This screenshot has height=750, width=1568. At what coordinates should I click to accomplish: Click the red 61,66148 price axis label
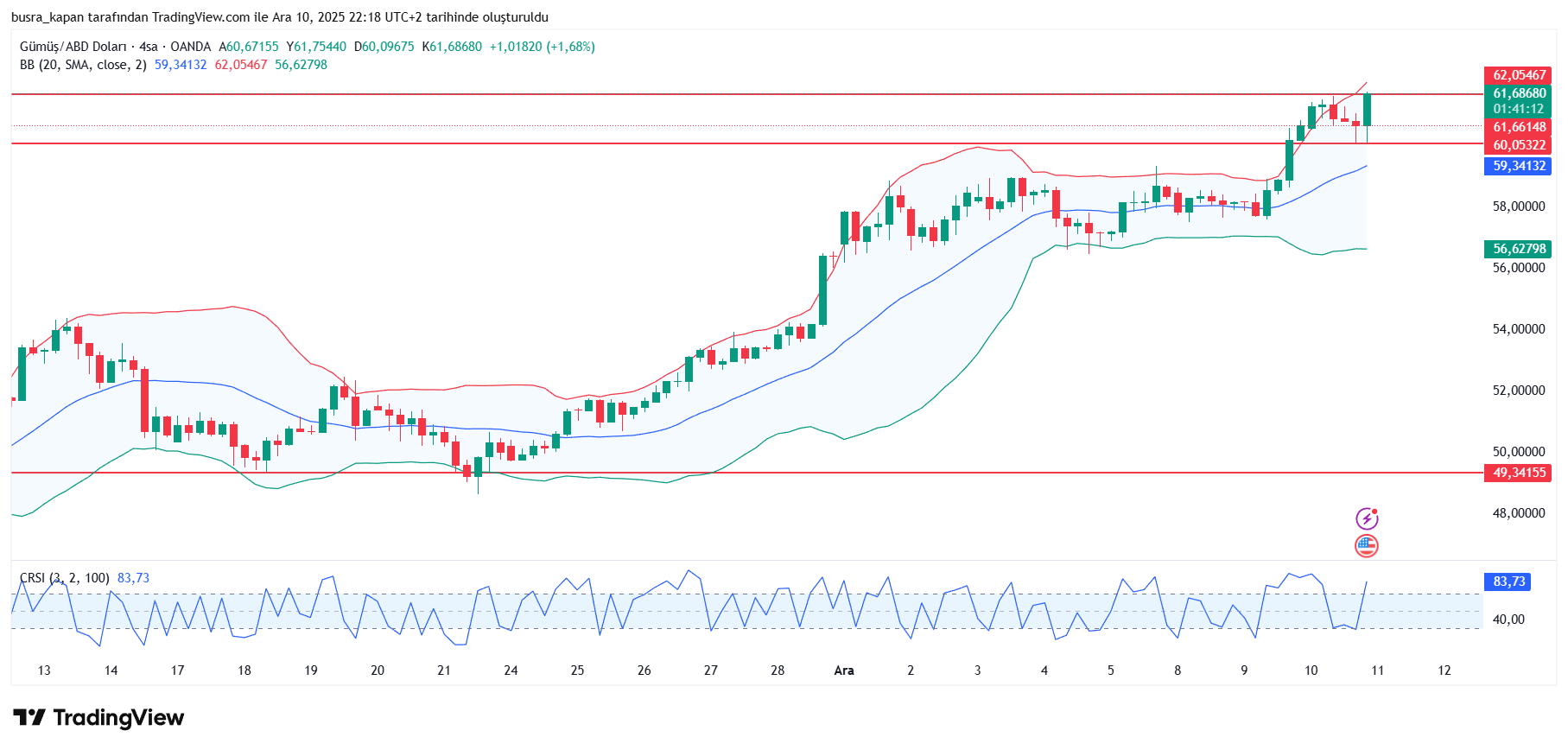point(1518,127)
